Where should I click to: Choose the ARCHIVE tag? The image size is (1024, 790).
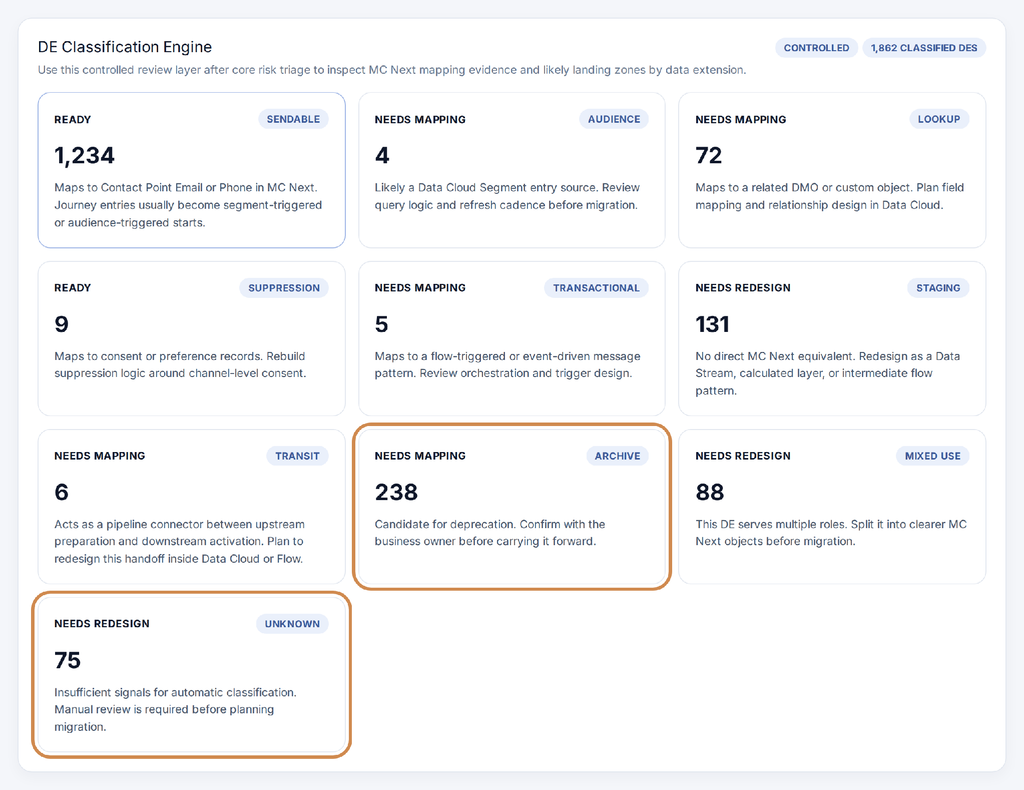pos(617,456)
